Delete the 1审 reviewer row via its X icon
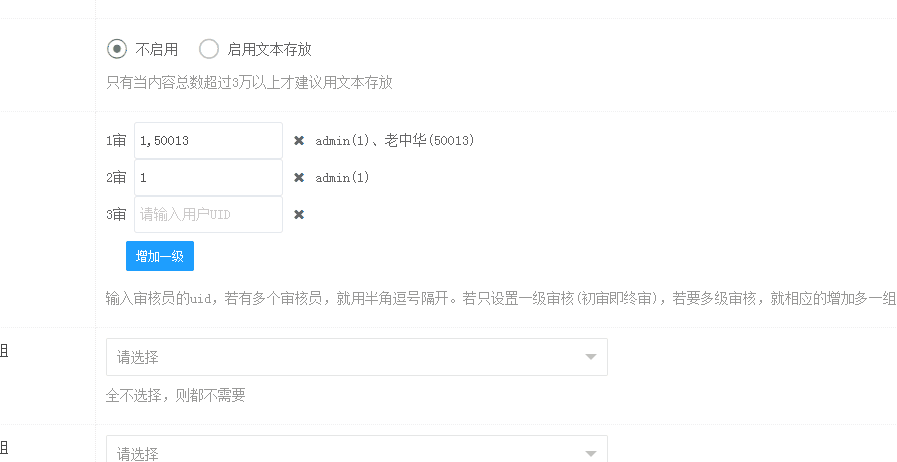 [299, 141]
